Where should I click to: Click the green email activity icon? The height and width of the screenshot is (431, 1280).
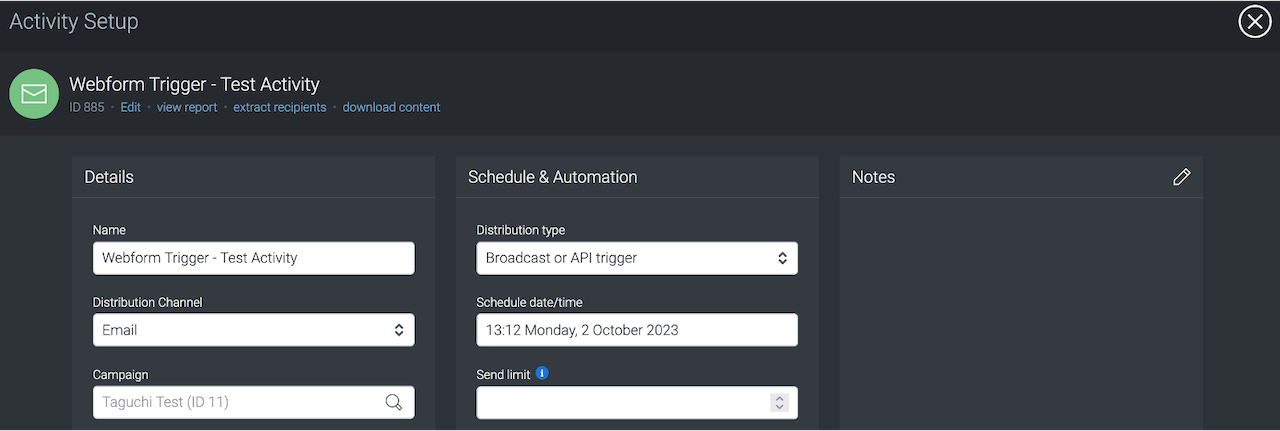pos(34,94)
